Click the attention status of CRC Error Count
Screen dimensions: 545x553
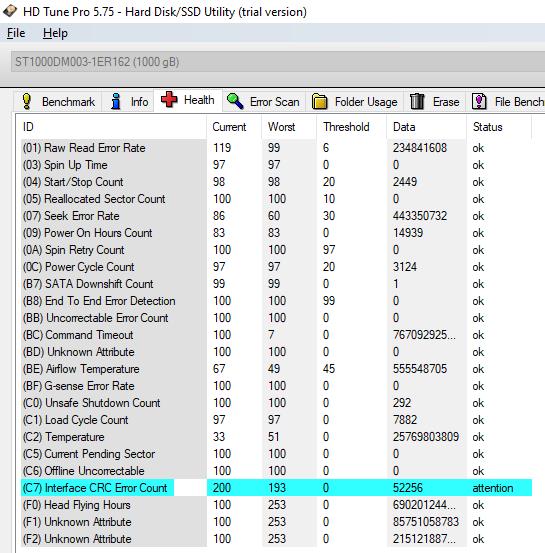[x=493, y=488]
